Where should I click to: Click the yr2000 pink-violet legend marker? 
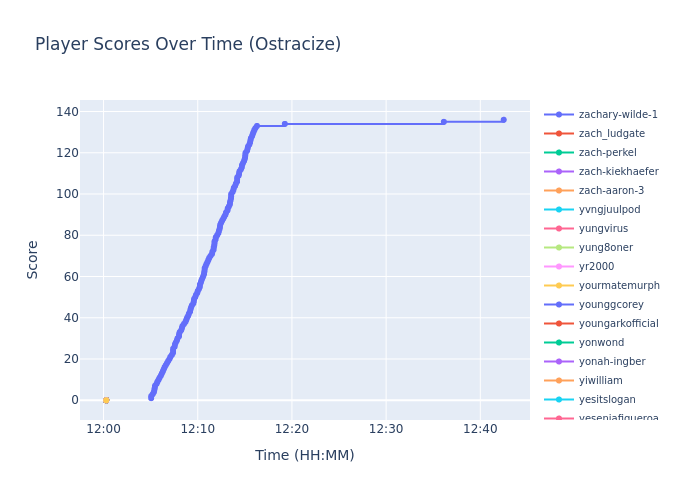[559, 267]
